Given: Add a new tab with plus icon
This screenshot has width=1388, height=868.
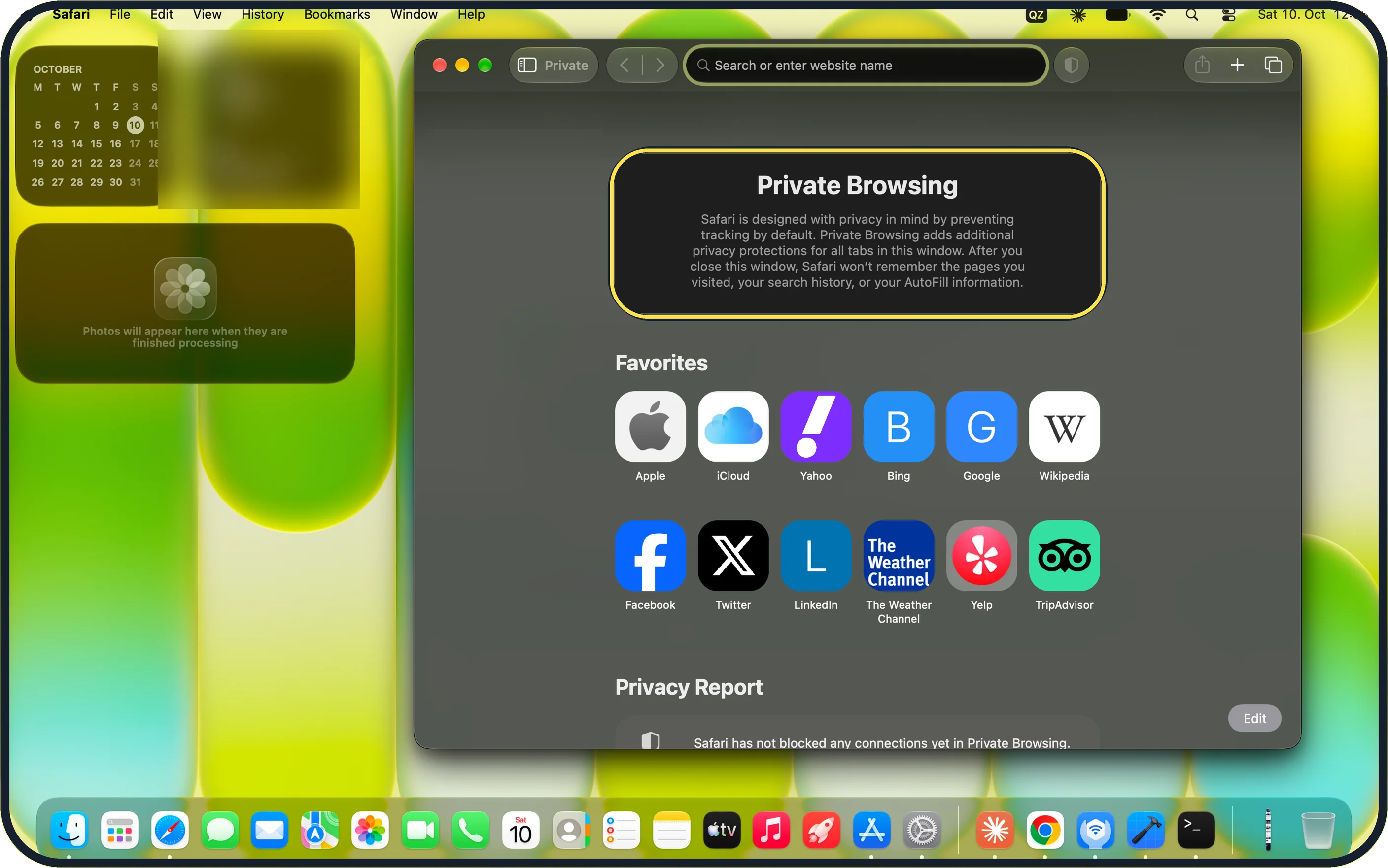Looking at the screenshot, I should tap(1237, 66).
